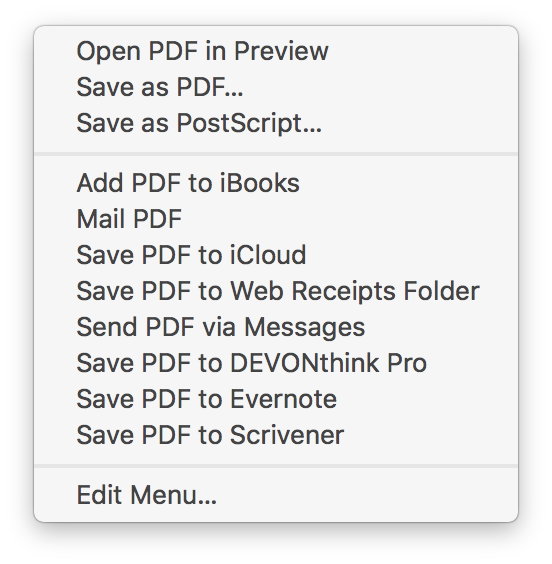Save PDF to iCloud

pyautogui.click(x=276, y=255)
